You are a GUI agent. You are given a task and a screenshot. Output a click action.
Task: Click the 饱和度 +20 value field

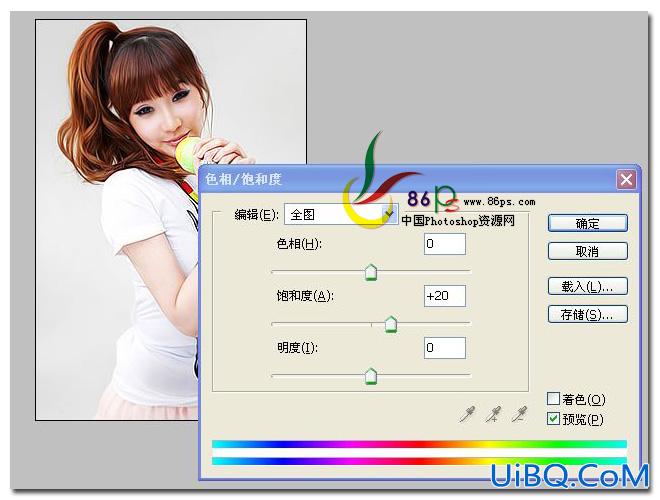tap(445, 296)
